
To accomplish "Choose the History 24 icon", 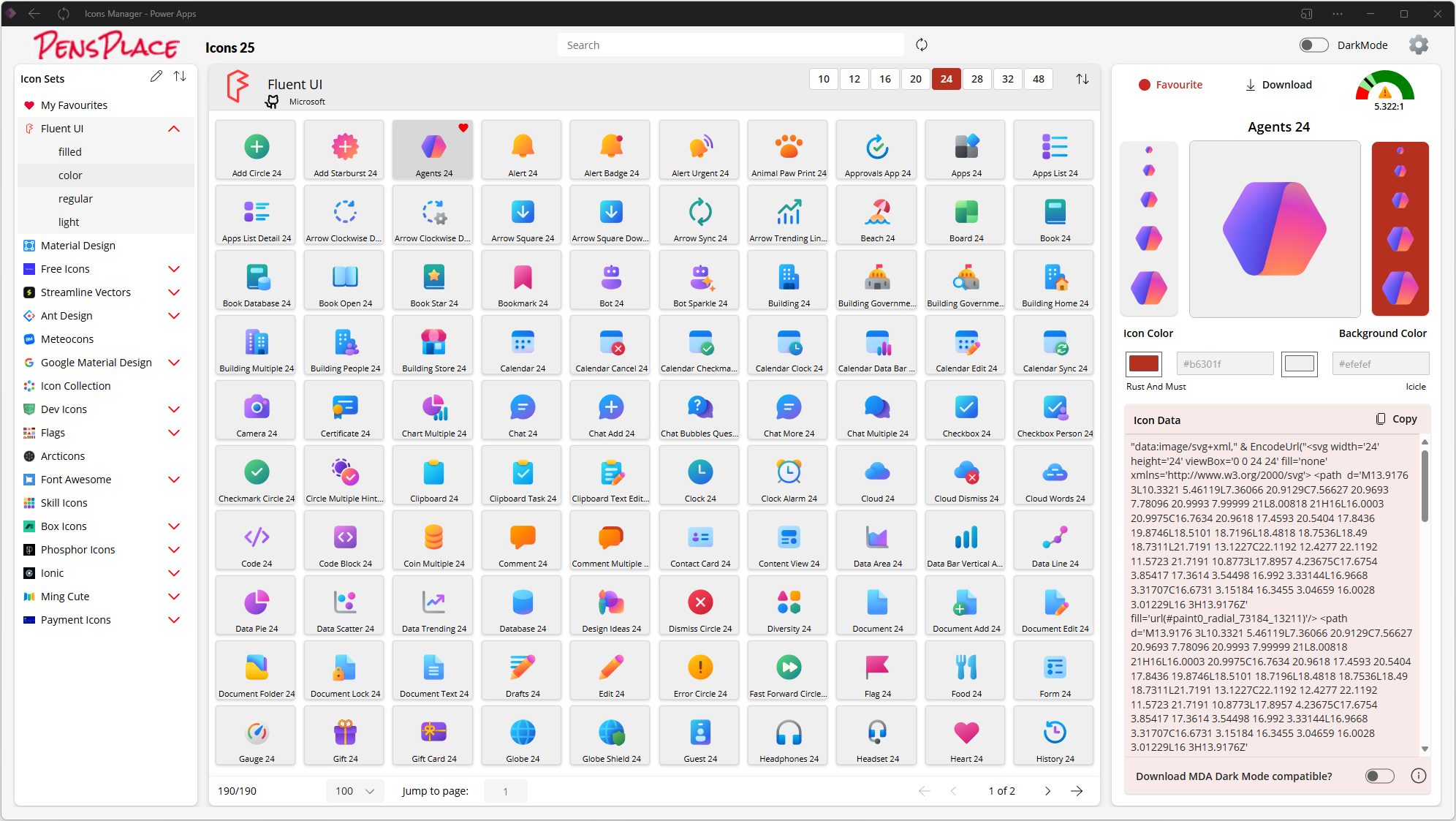I will coord(1055,735).
